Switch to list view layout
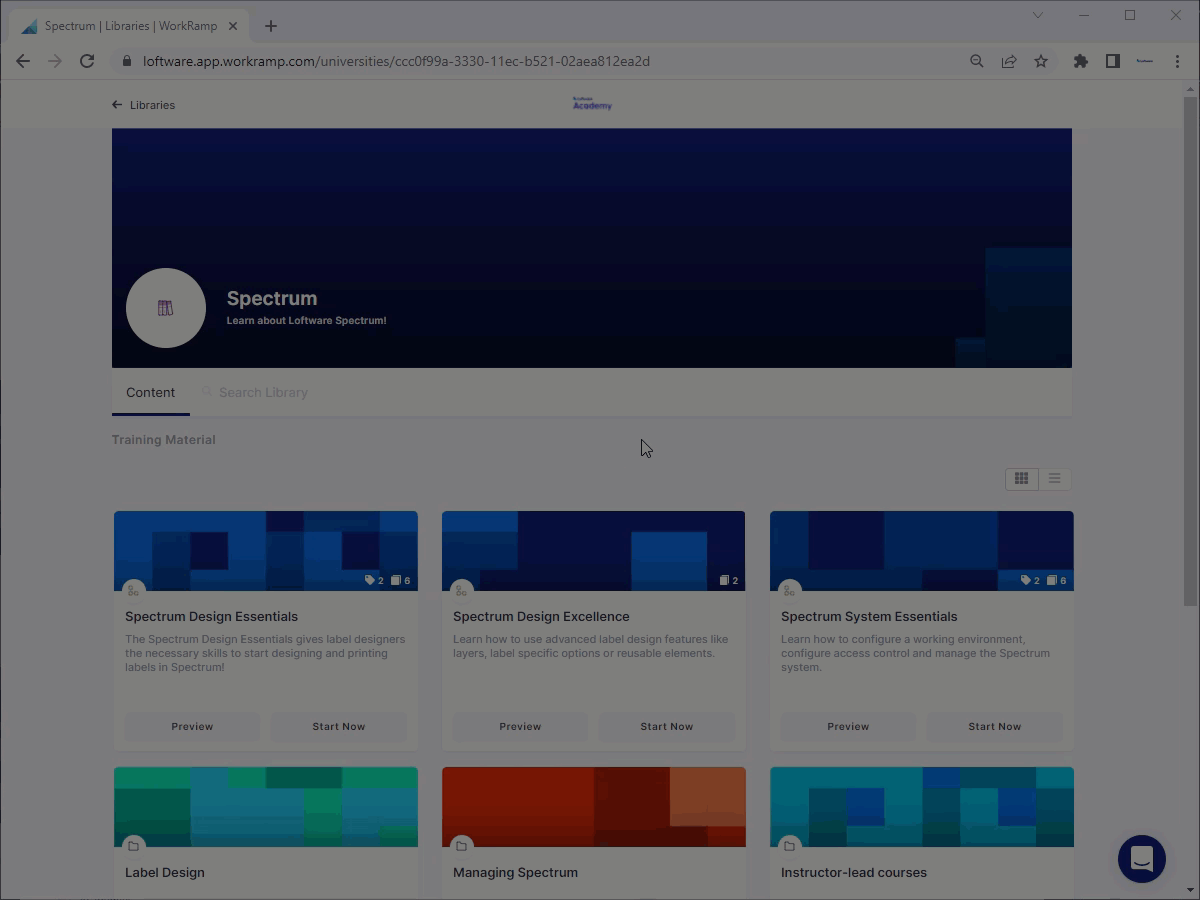Screen dimensions: 1200x900 [1054, 478]
